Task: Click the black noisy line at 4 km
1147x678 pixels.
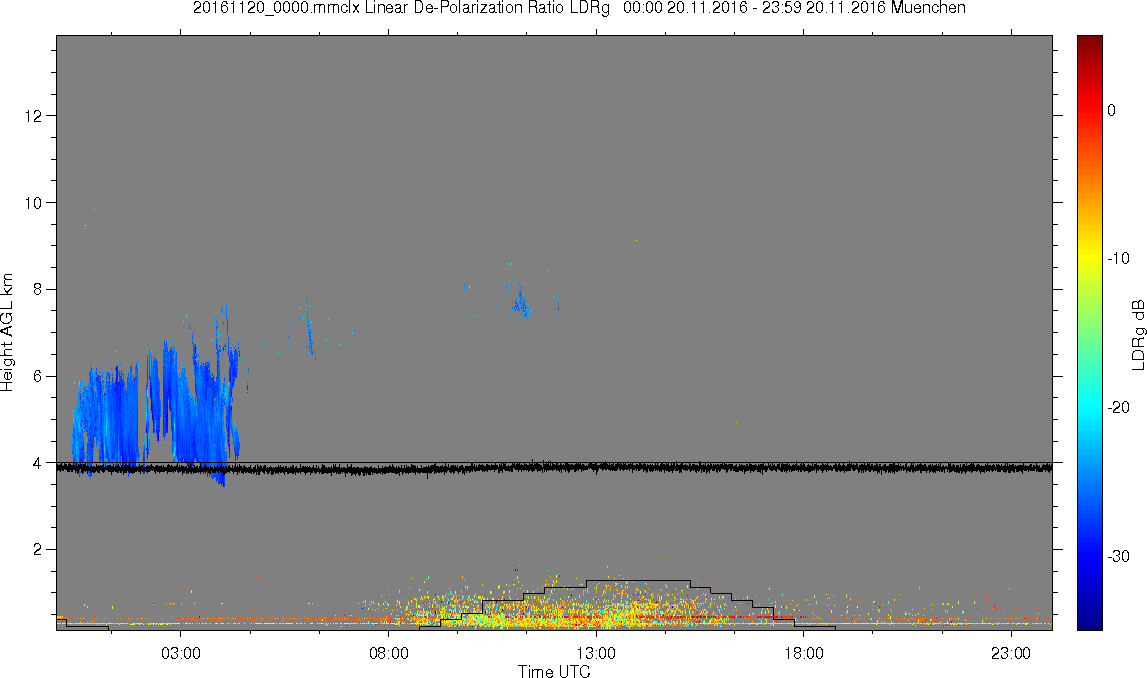Action: tap(554, 467)
